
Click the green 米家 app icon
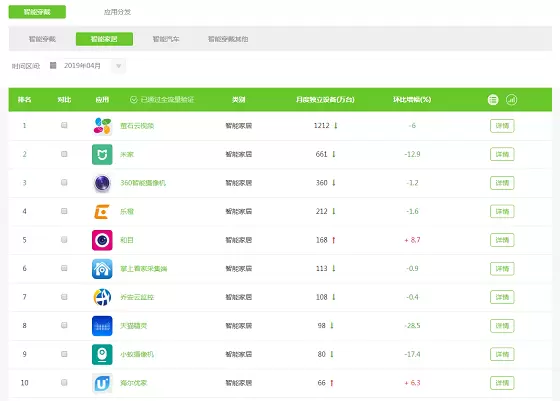click(x=102, y=154)
